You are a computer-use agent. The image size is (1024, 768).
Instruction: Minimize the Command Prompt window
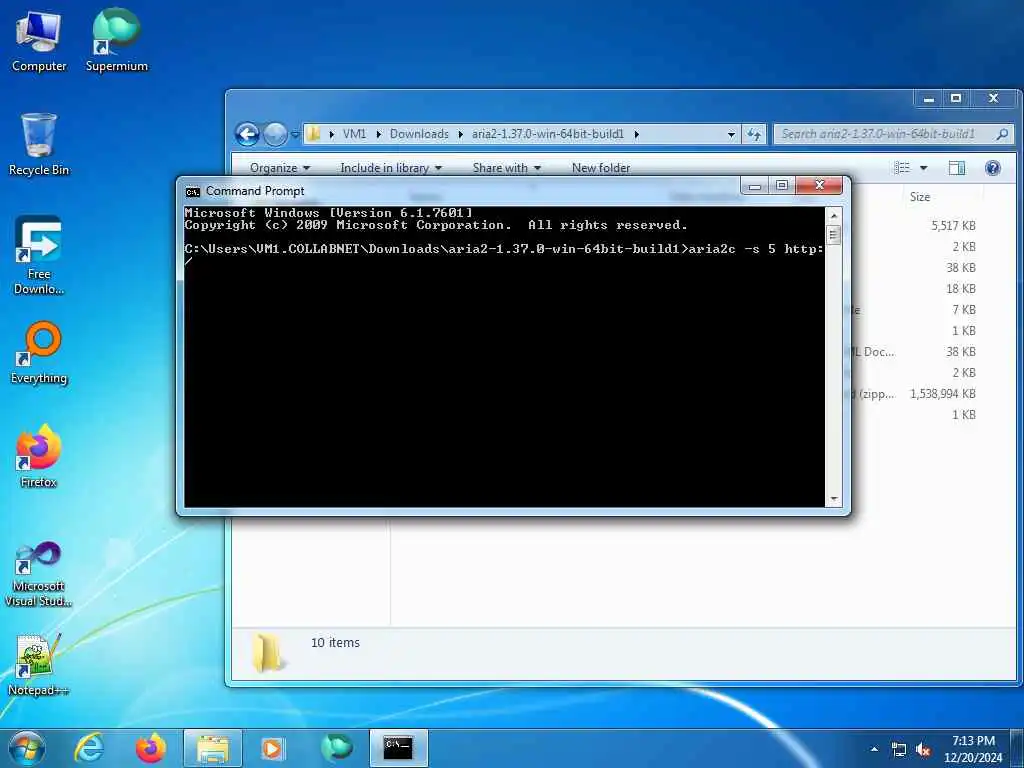pos(755,186)
